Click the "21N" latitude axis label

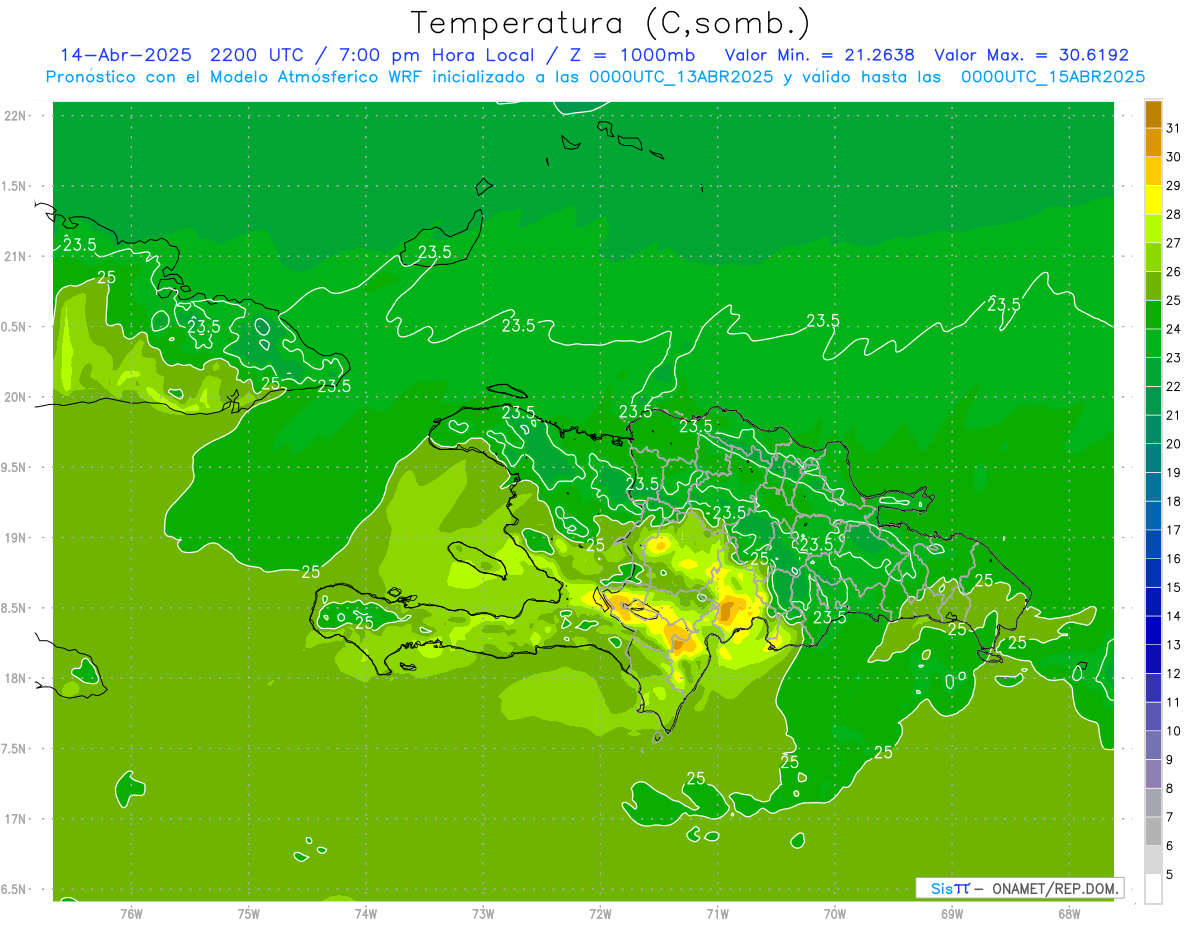click(17, 256)
